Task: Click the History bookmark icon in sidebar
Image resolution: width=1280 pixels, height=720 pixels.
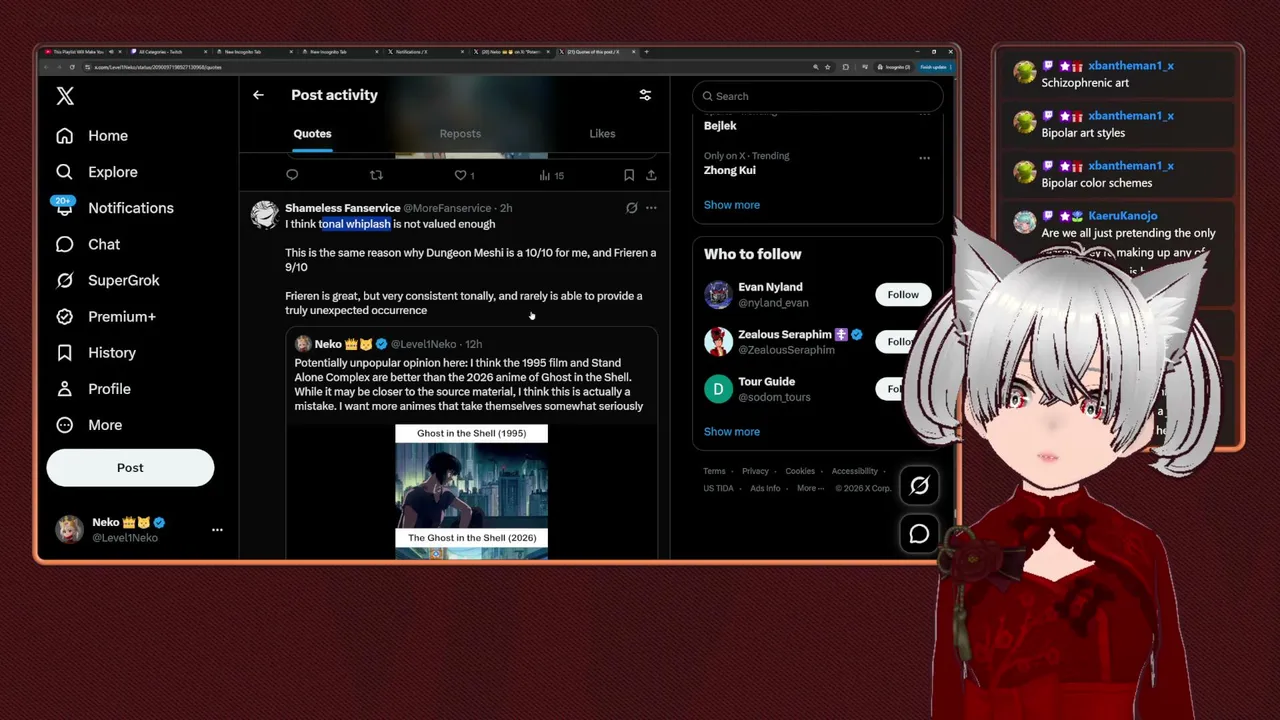Action: point(65,353)
